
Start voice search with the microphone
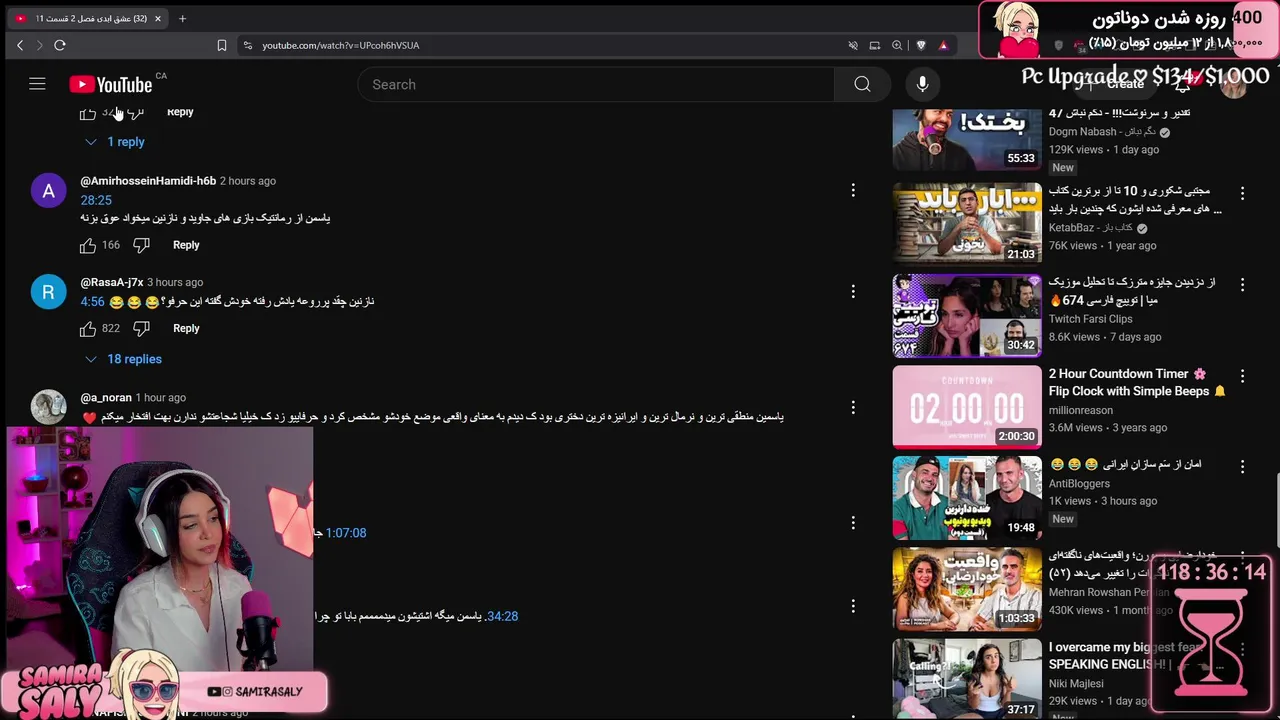point(922,85)
